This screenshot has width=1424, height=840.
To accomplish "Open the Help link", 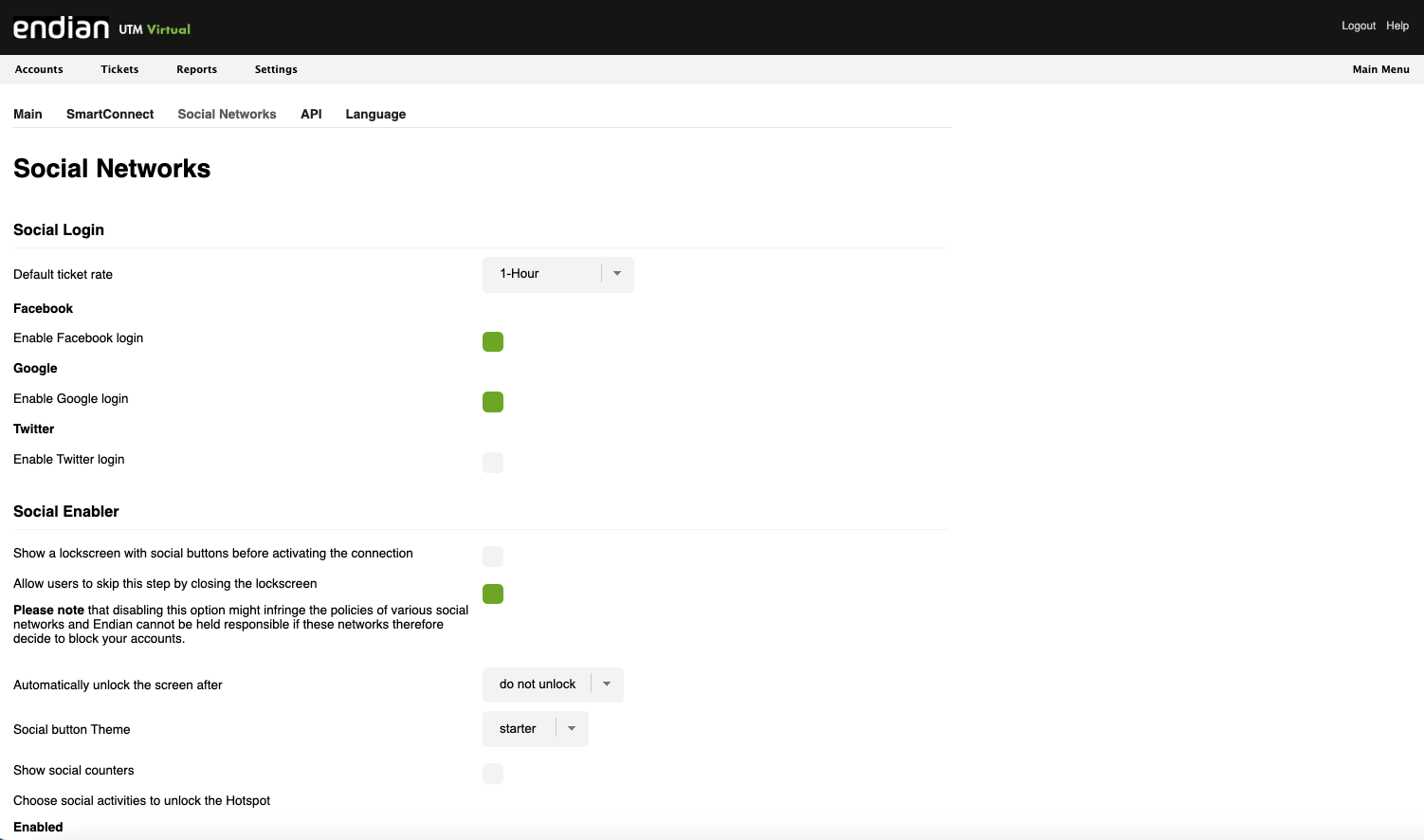I will tap(1397, 26).
